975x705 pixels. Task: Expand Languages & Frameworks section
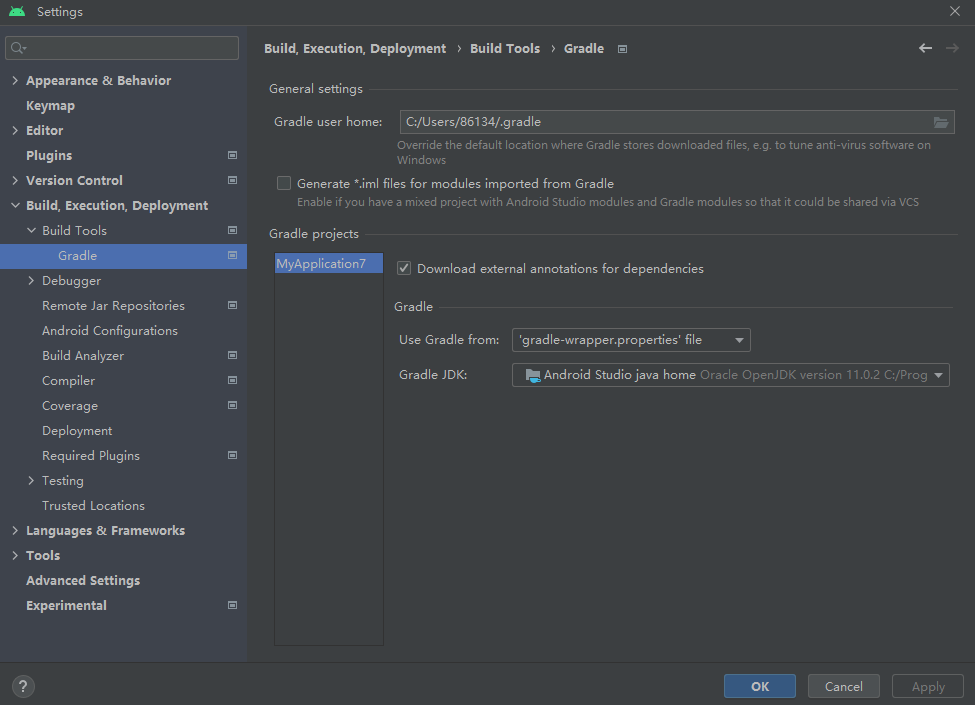point(16,530)
